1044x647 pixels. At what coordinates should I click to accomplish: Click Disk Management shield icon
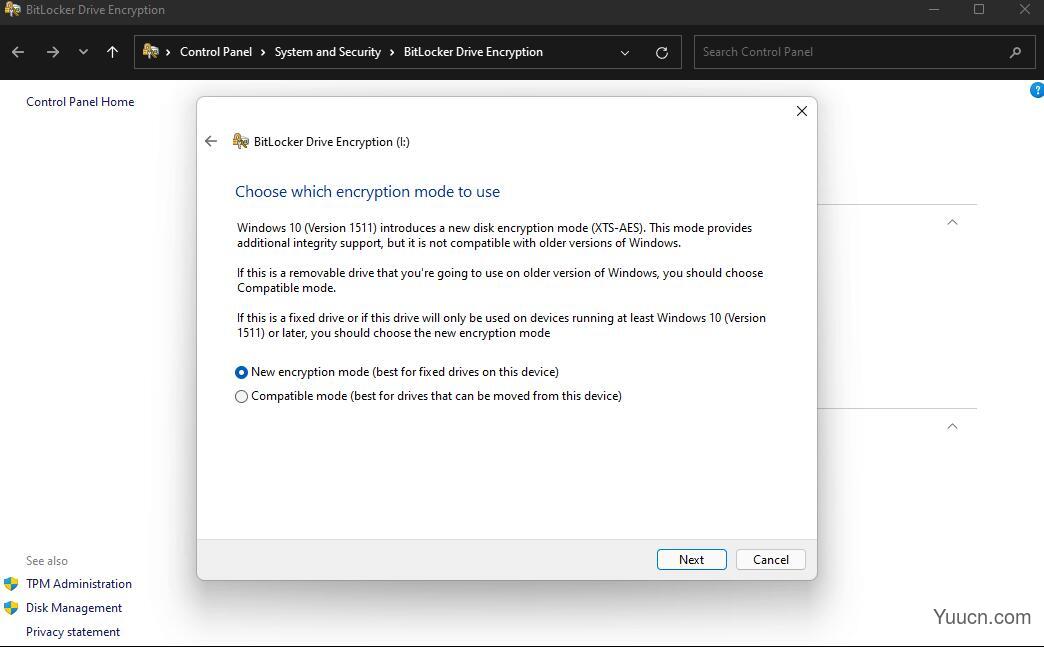11,608
